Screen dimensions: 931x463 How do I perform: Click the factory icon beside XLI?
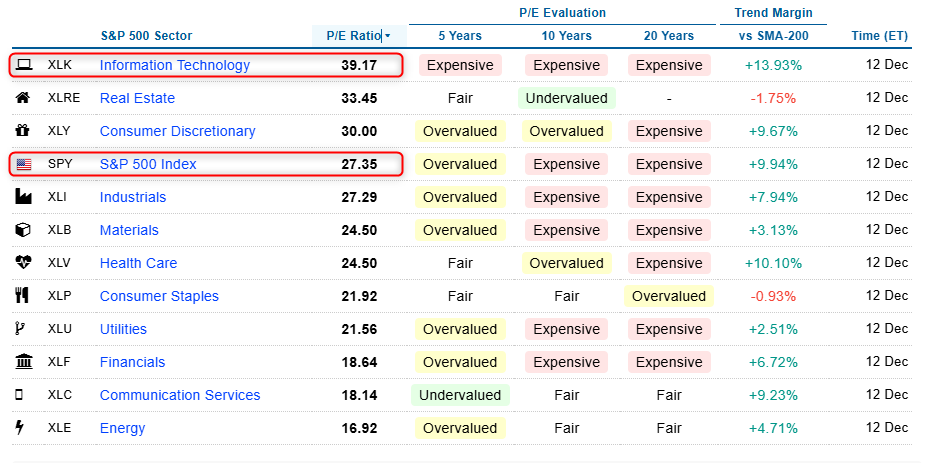pos(23,197)
